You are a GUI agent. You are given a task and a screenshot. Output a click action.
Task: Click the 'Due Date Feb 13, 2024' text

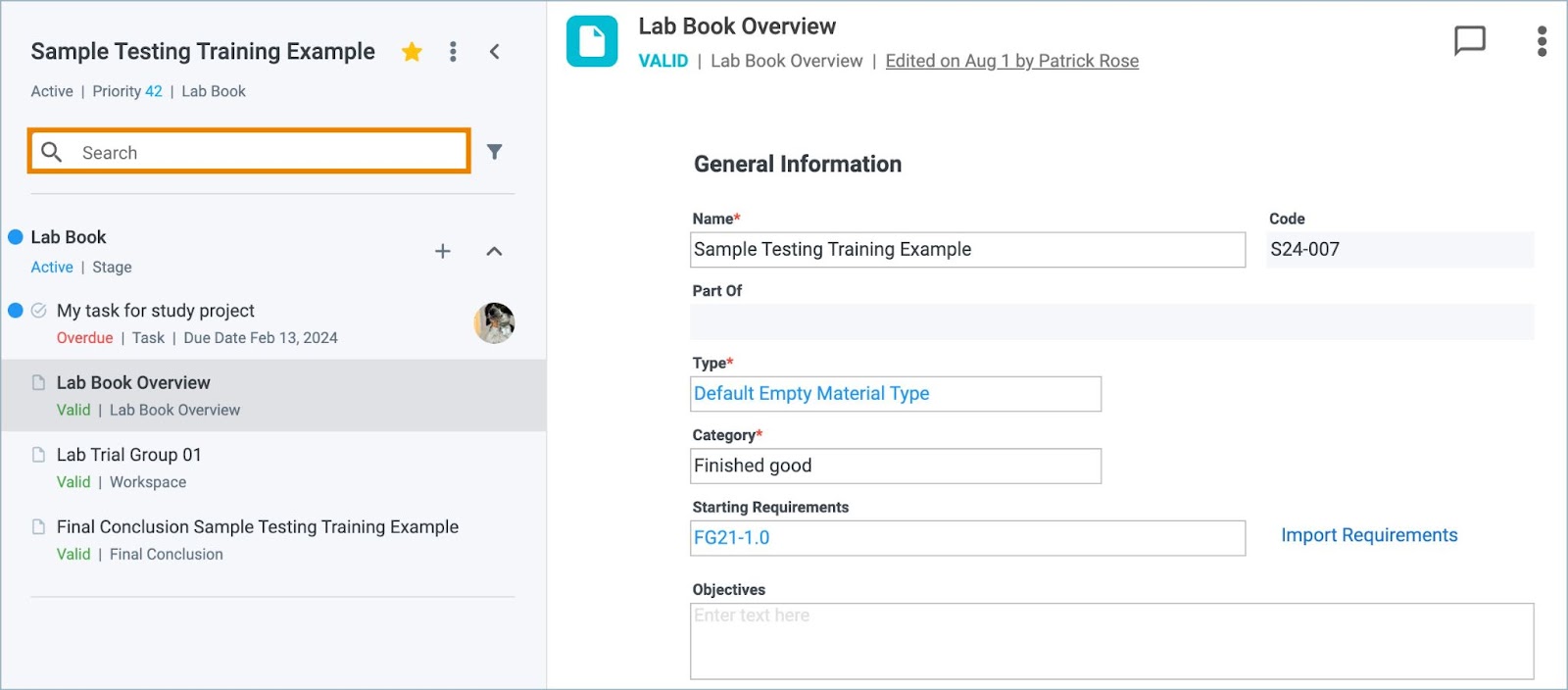tap(261, 338)
